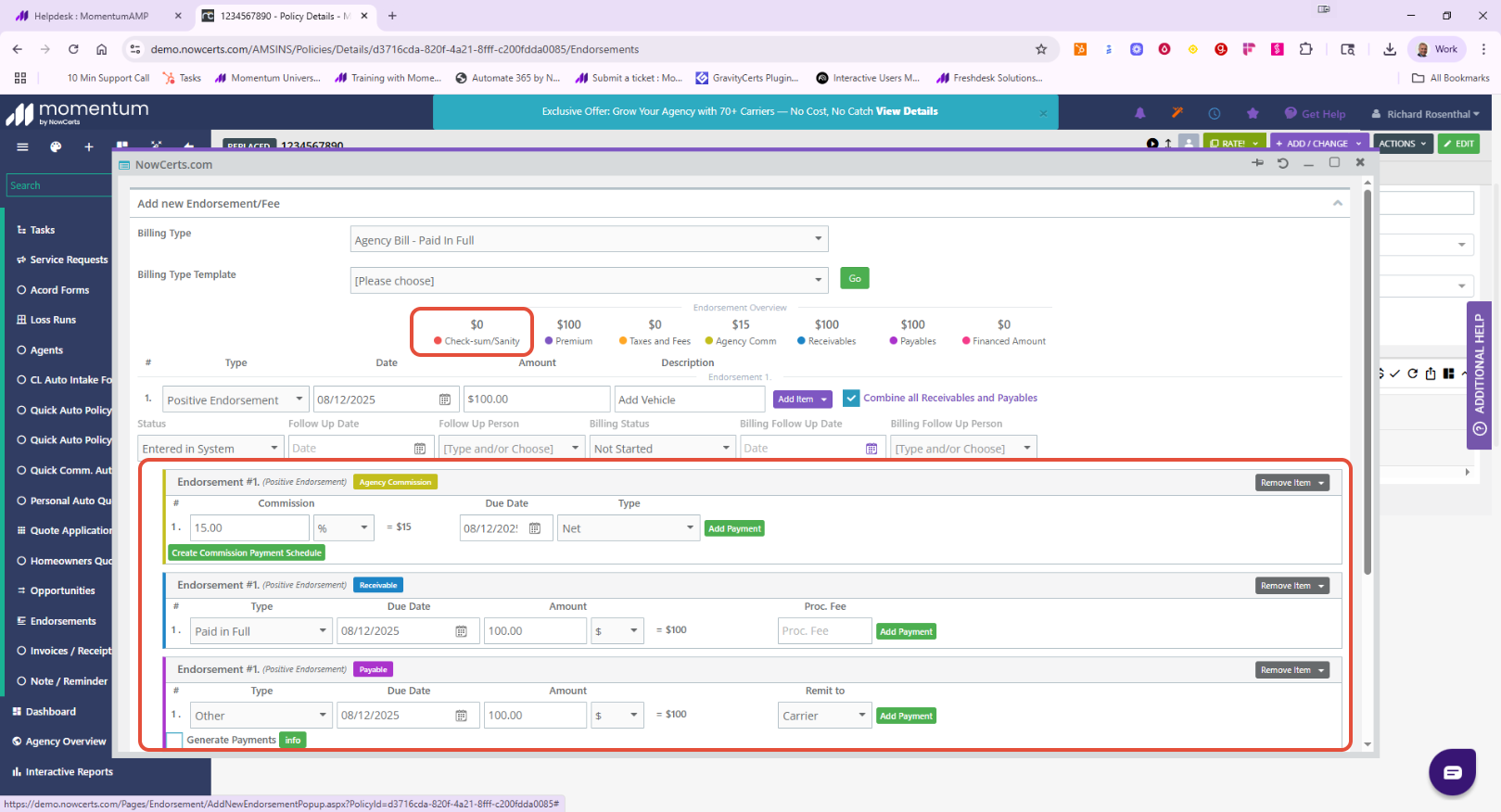Click the purple favorites star icon
The width and height of the screenshot is (1501, 812).
coord(1253,113)
